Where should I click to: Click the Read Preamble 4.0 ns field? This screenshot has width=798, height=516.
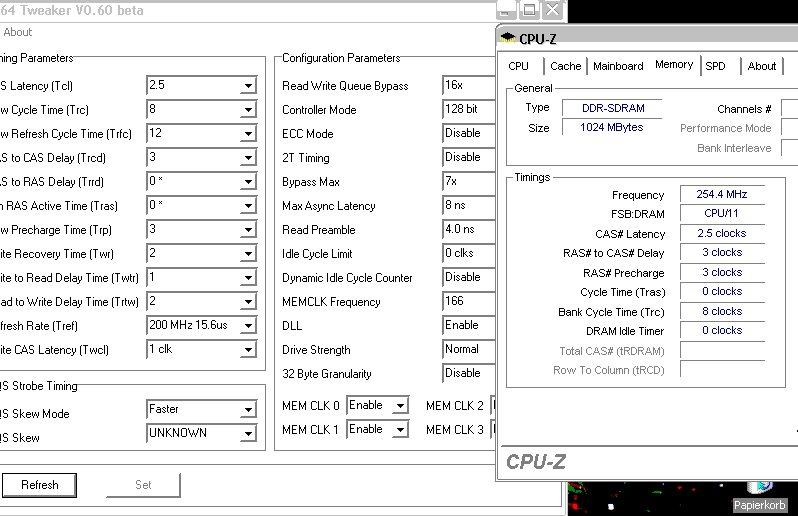469,230
